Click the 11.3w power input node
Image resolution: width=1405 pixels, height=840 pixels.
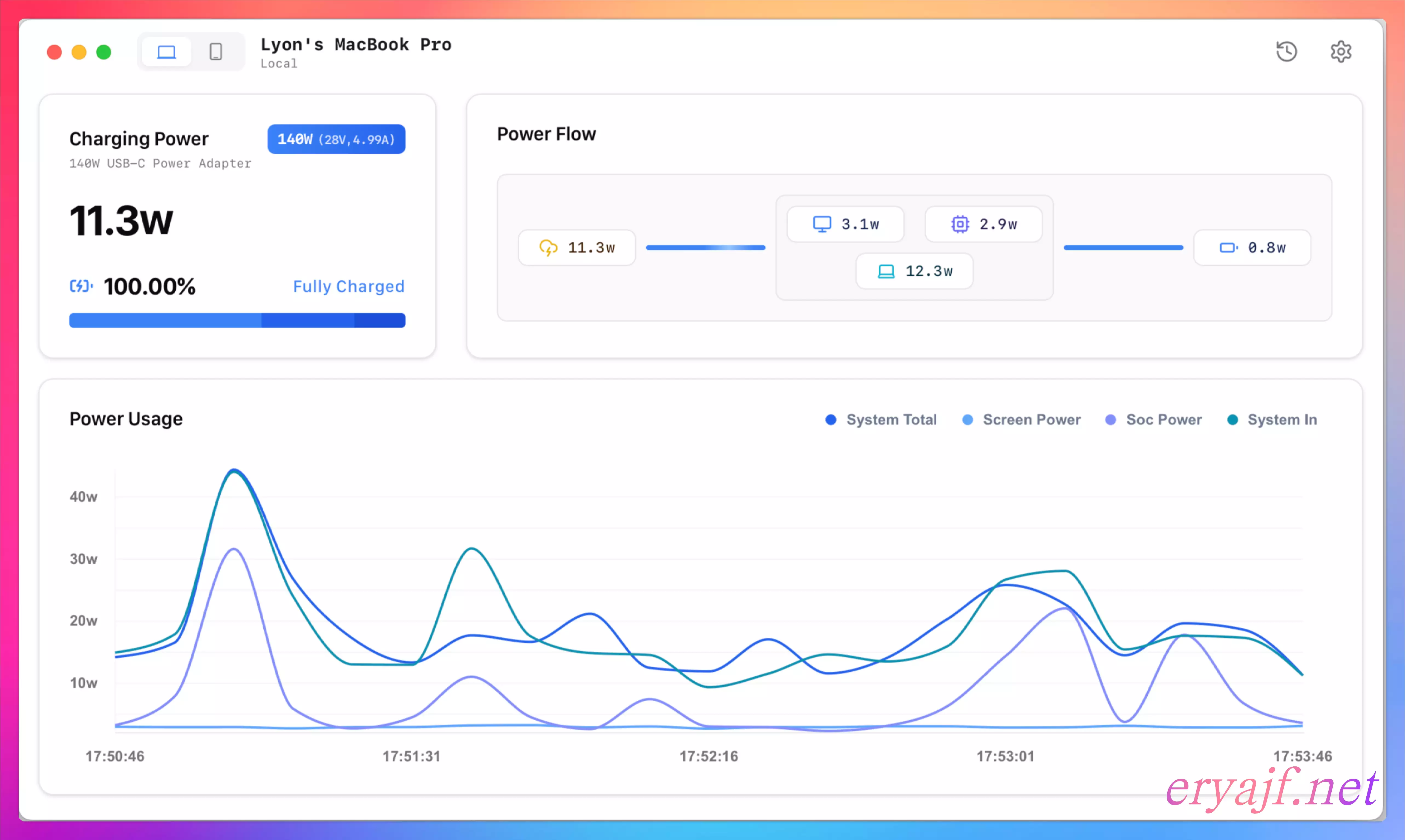(x=577, y=248)
